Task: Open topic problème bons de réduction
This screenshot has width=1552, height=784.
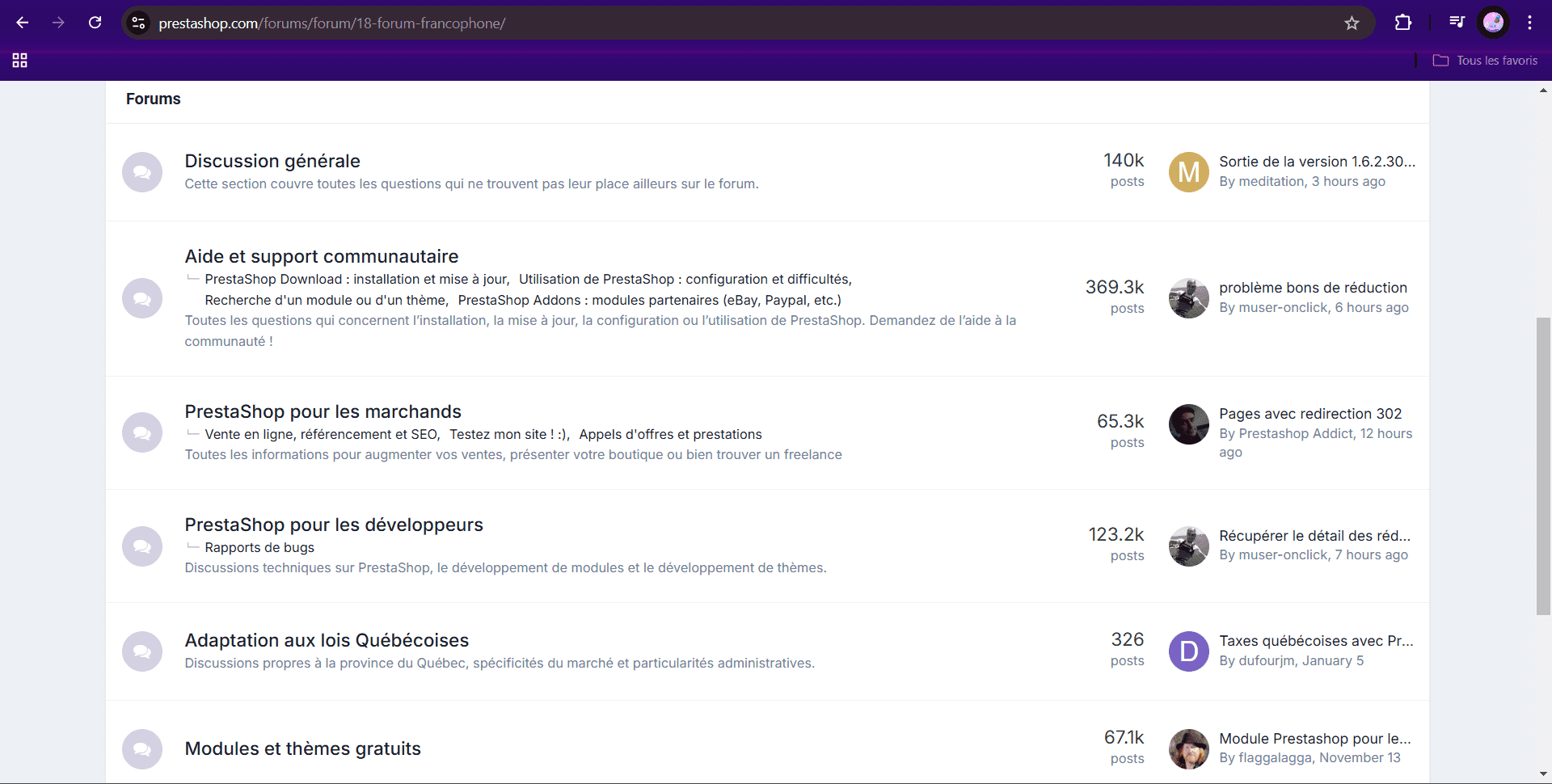Action: tap(1313, 288)
